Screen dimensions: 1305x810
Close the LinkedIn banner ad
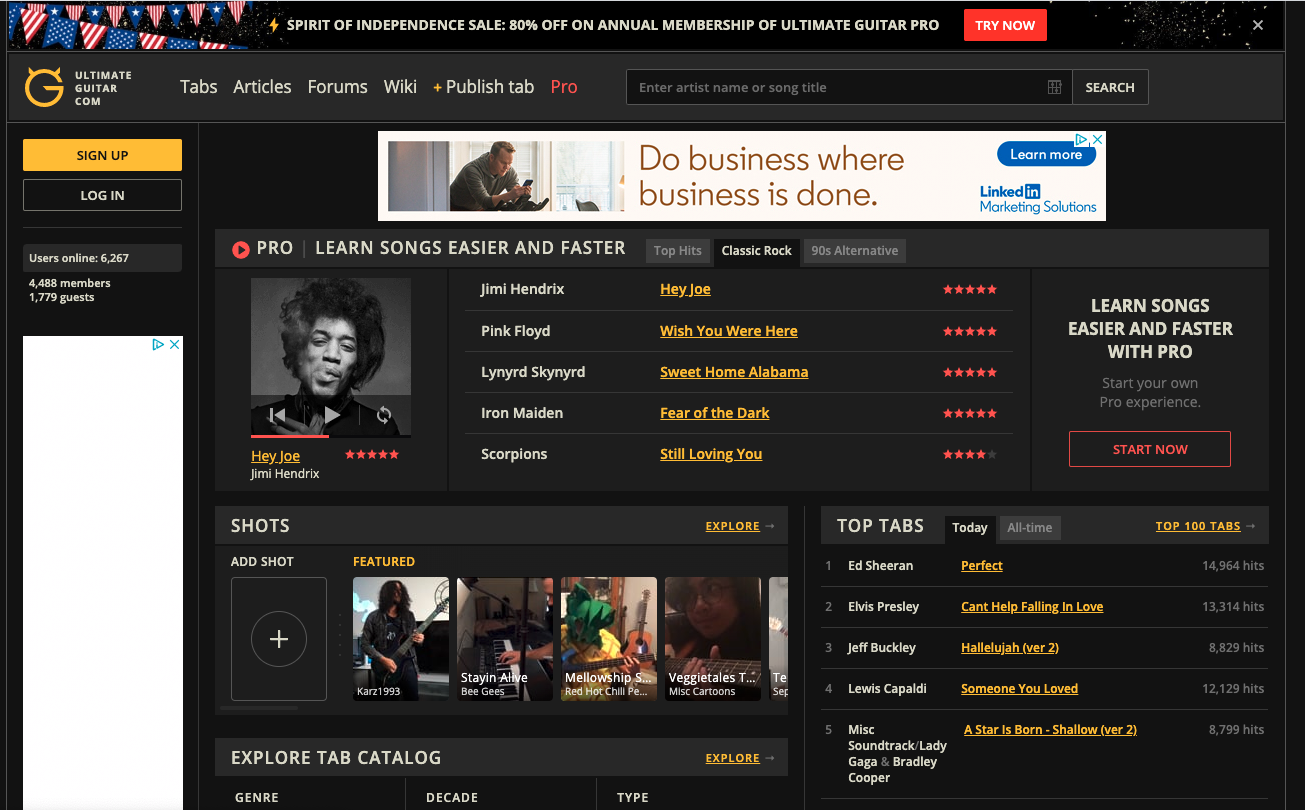pyautogui.click(x=1097, y=140)
